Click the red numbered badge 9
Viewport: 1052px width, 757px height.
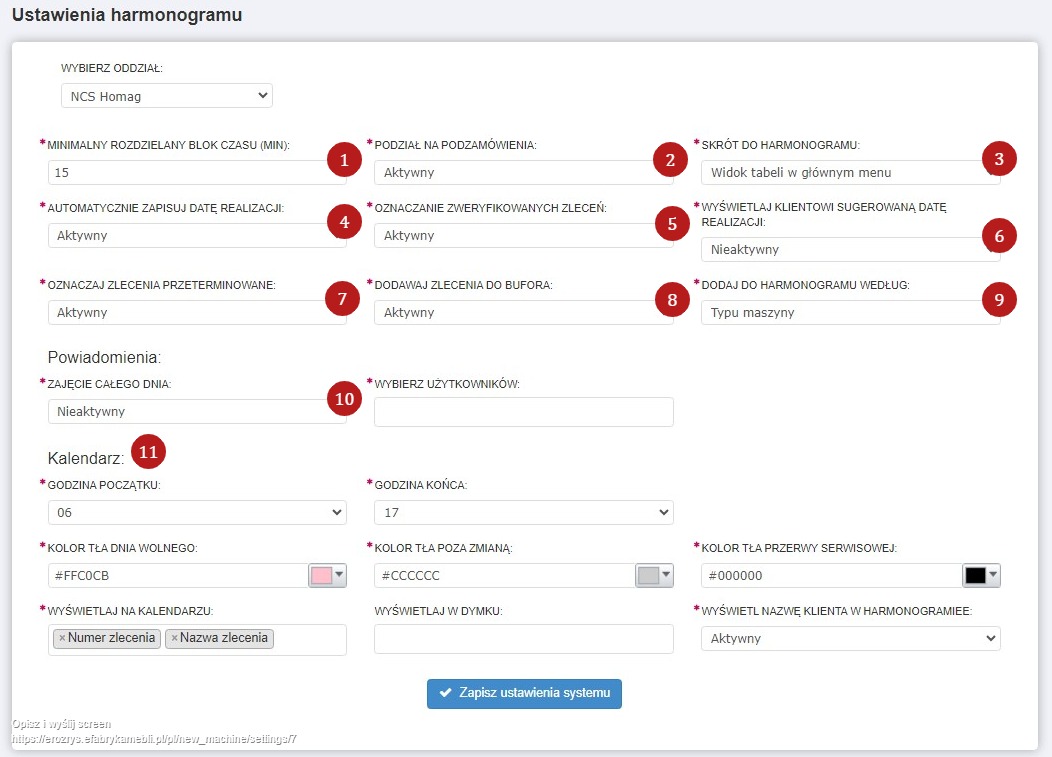click(x=998, y=298)
